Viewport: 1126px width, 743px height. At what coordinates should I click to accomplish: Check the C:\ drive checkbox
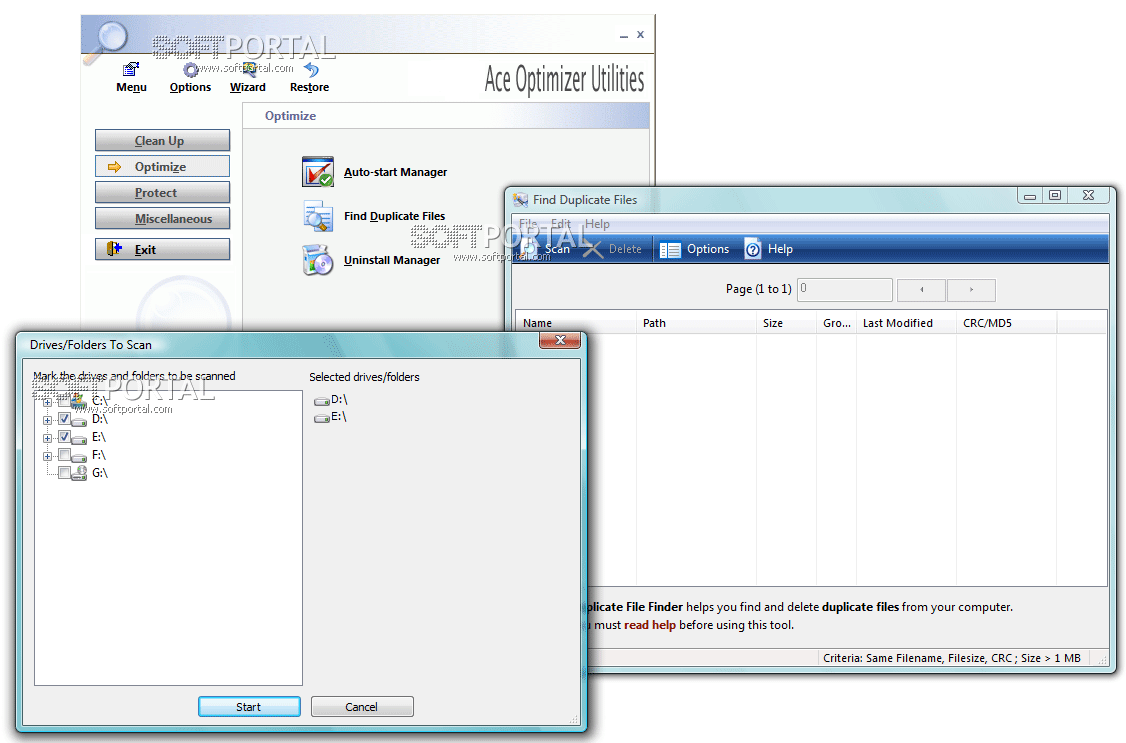[64, 401]
